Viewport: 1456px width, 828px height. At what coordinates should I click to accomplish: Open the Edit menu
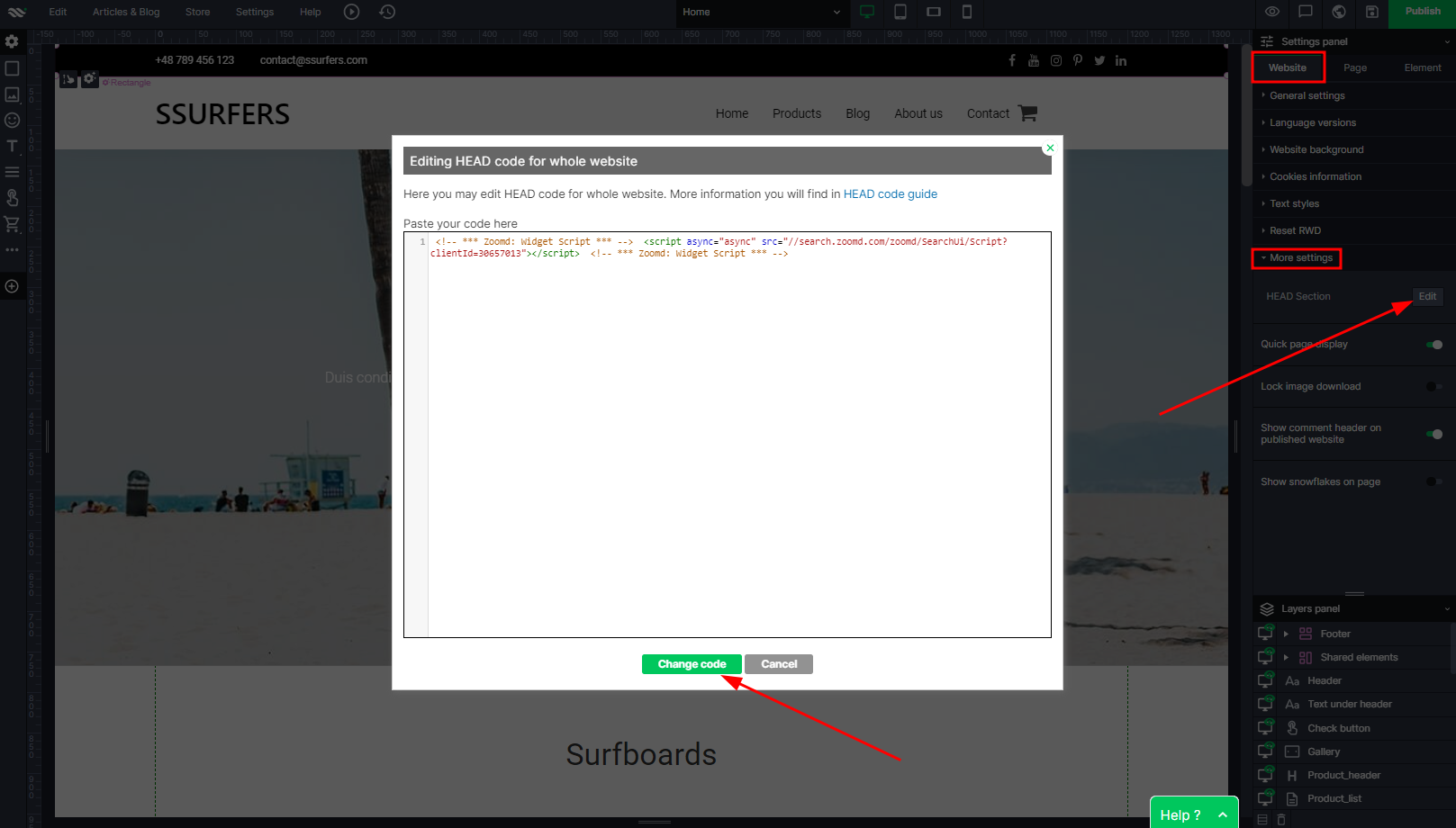(58, 12)
